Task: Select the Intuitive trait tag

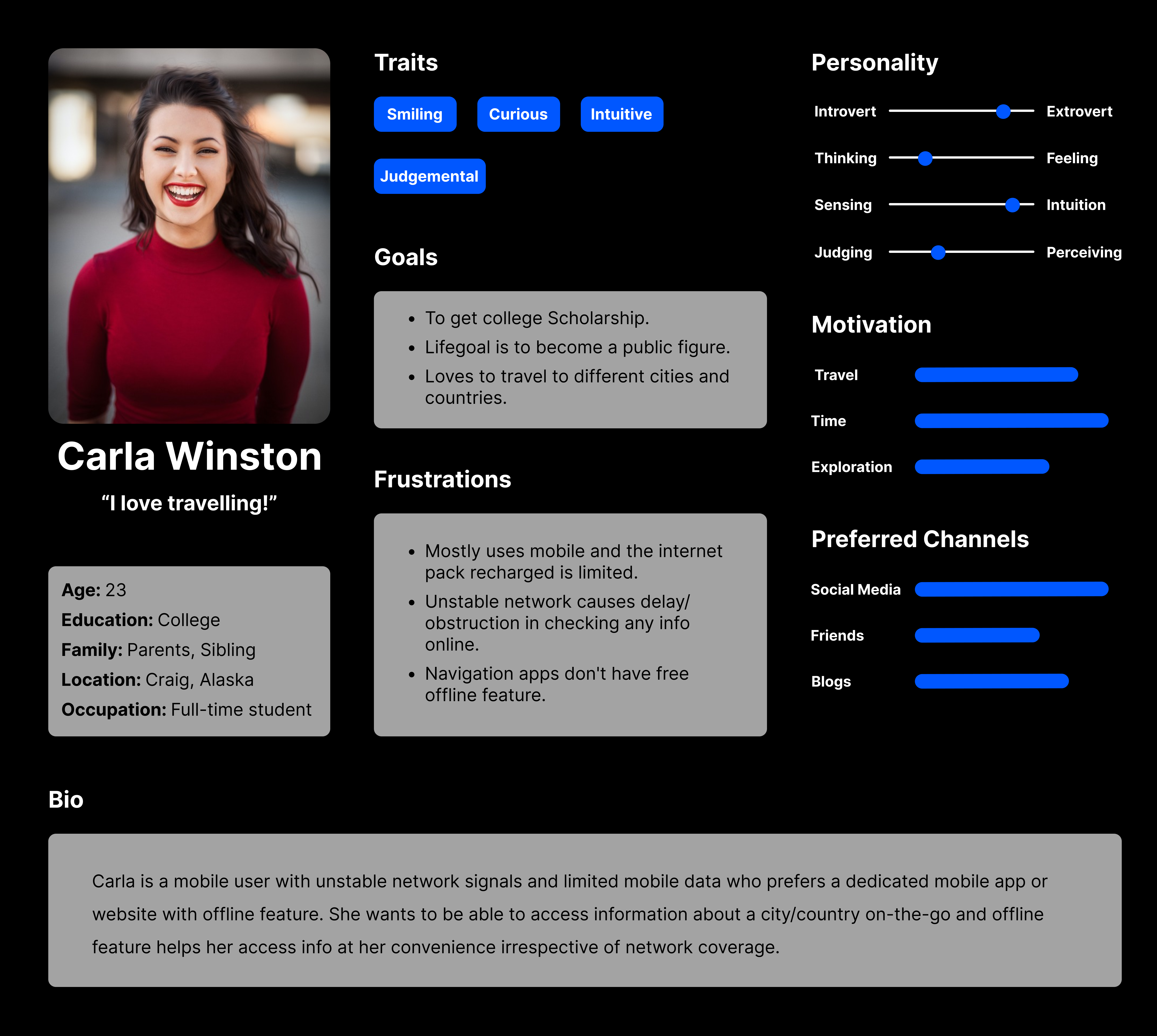Action: 621,114
